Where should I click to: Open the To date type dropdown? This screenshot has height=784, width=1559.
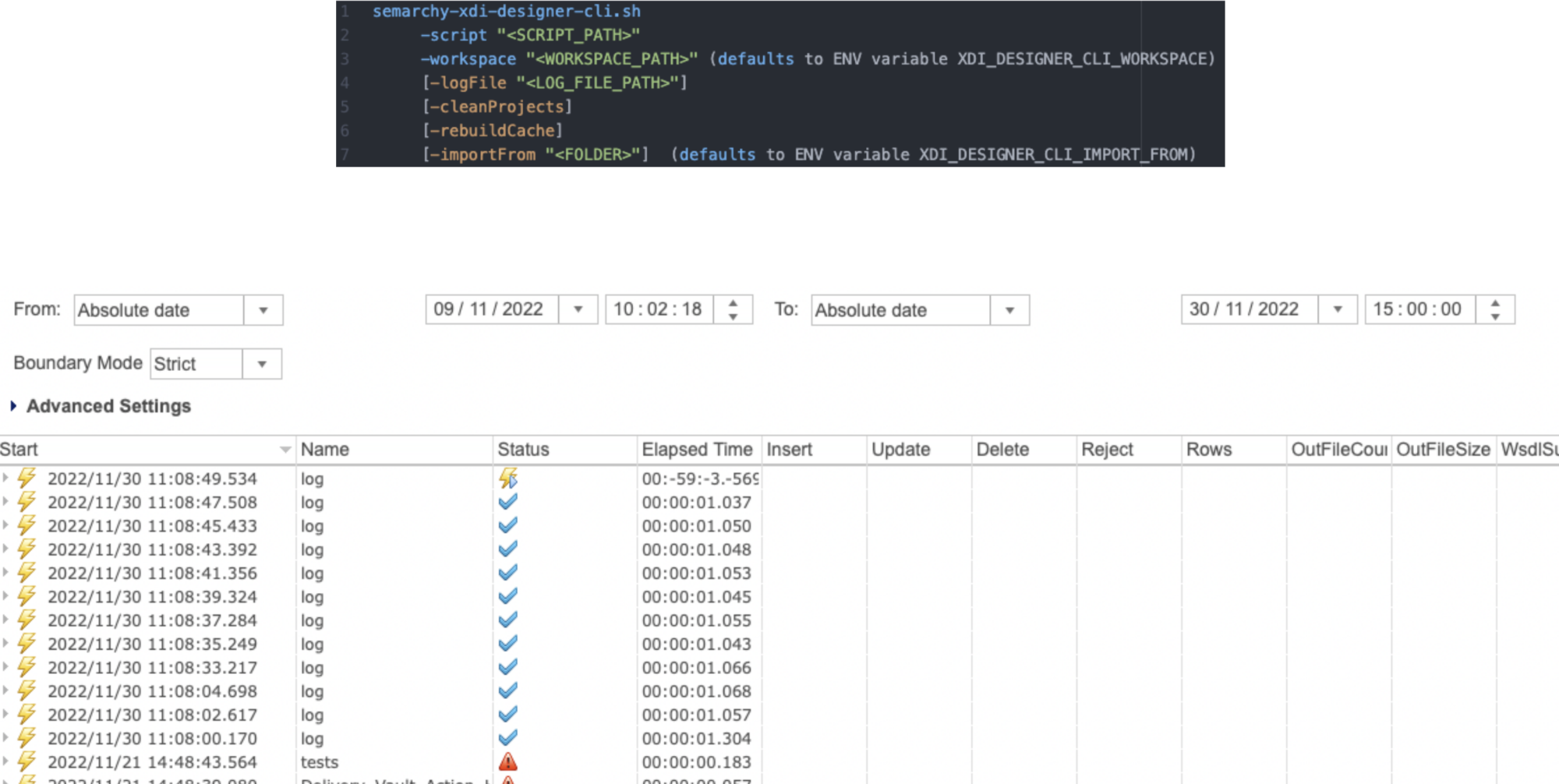tap(1009, 310)
